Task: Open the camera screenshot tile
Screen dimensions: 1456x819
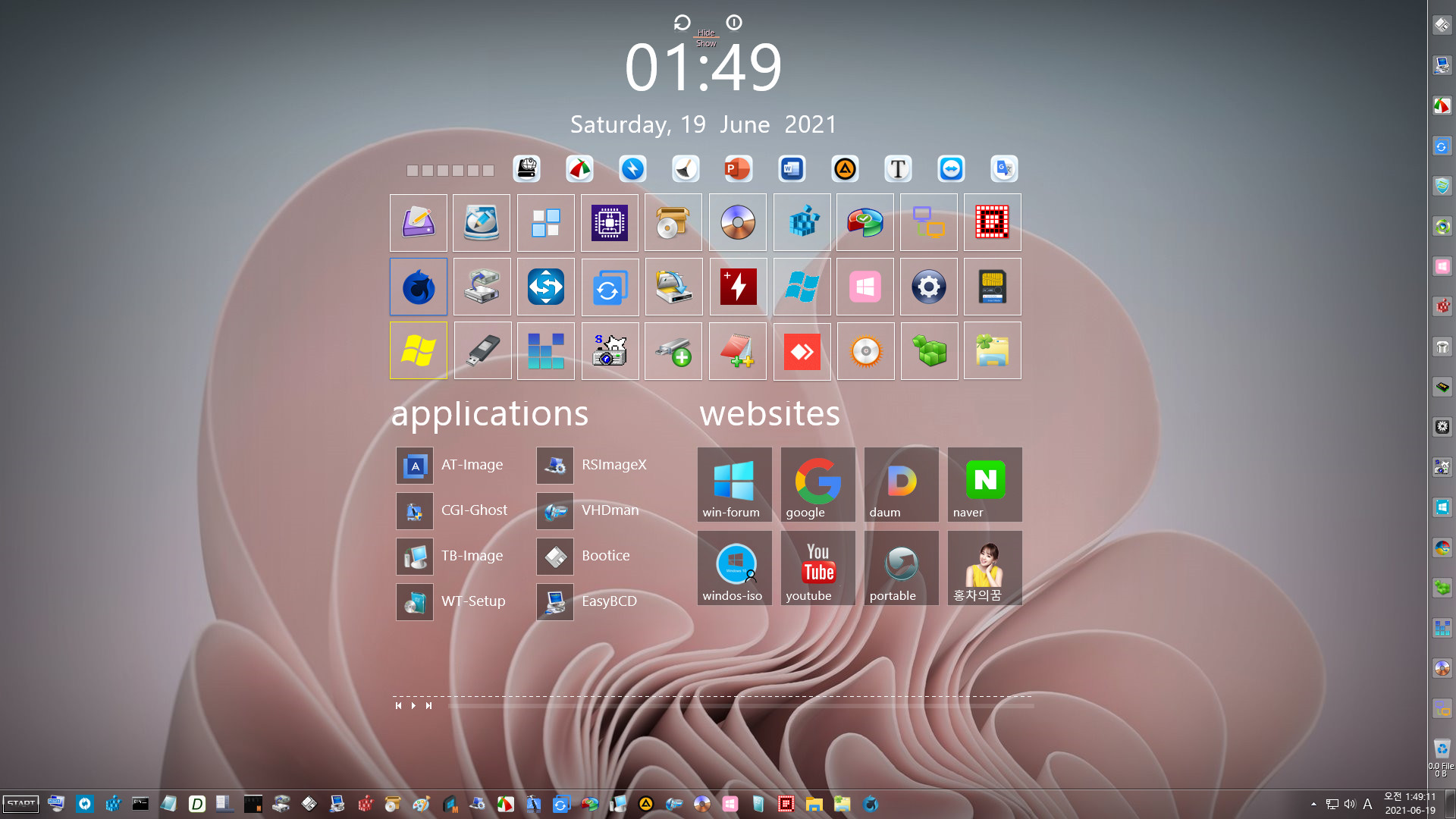Action: click(610, 350)
